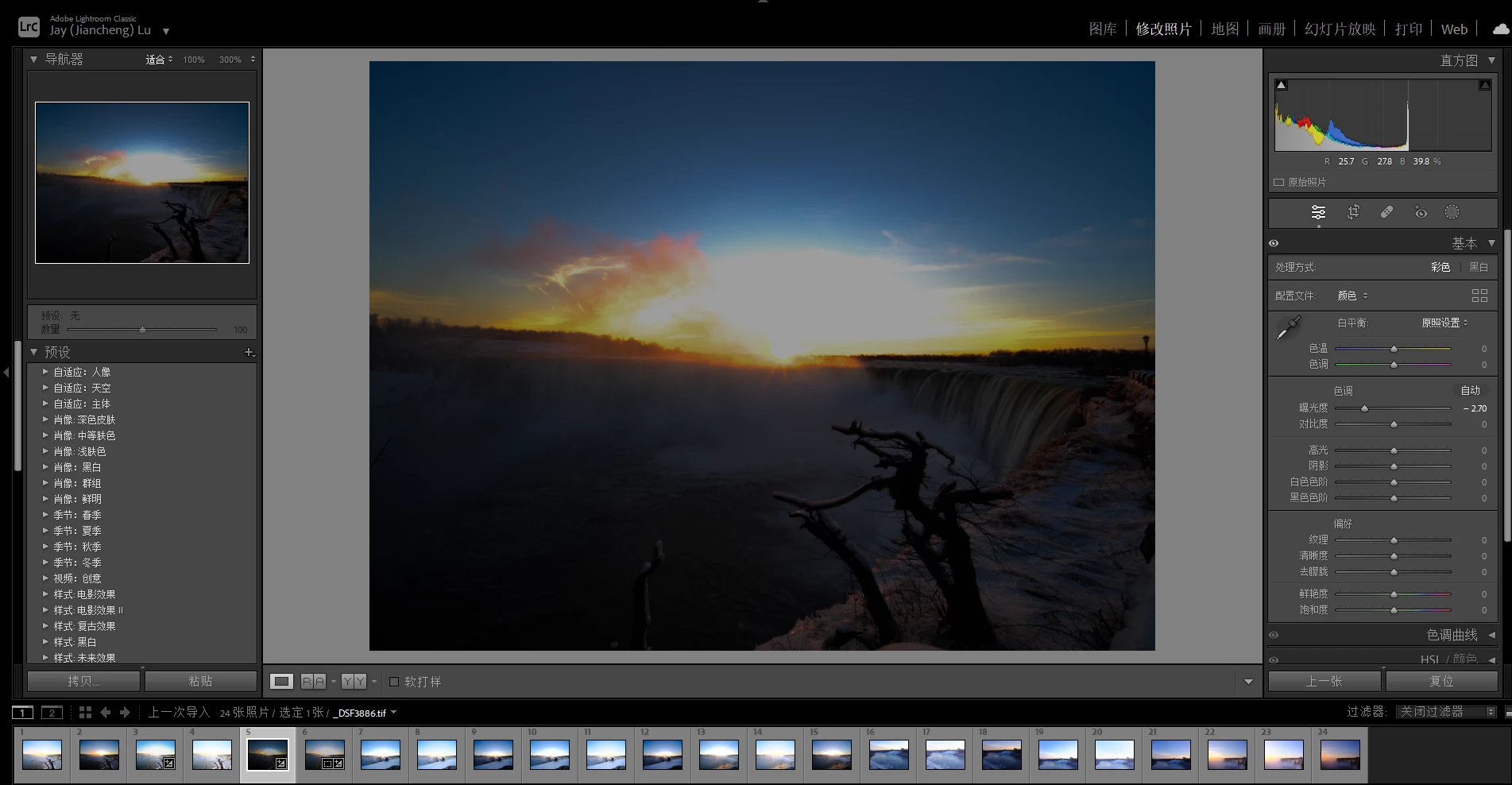Viewport: 1512px width, 785px height.
Task: Open the 修改照片 module
Action: pyautogui.click(x=1163, y=29)
